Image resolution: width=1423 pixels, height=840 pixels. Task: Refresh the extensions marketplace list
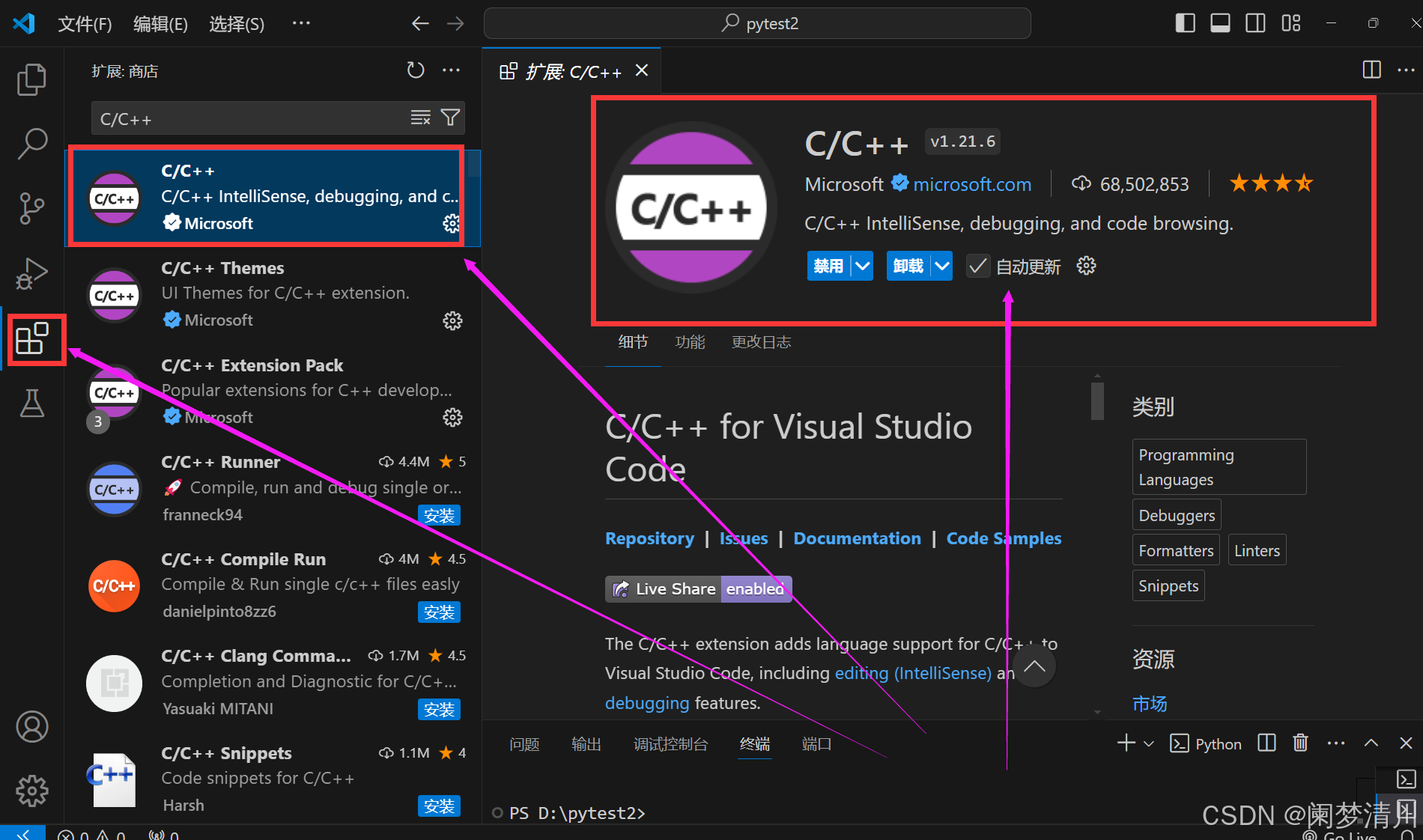tap(416, 70)
